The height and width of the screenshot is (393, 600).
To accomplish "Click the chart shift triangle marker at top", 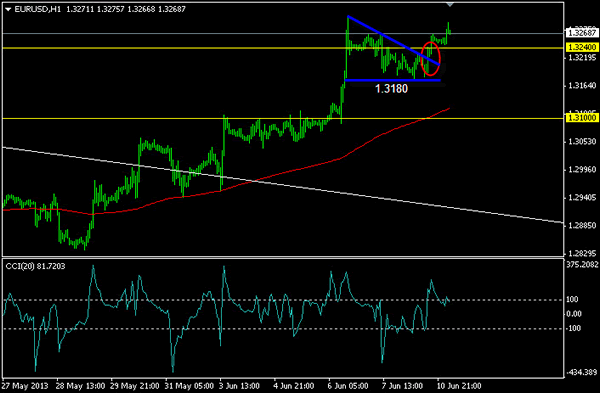I will (x=450, y=5).
